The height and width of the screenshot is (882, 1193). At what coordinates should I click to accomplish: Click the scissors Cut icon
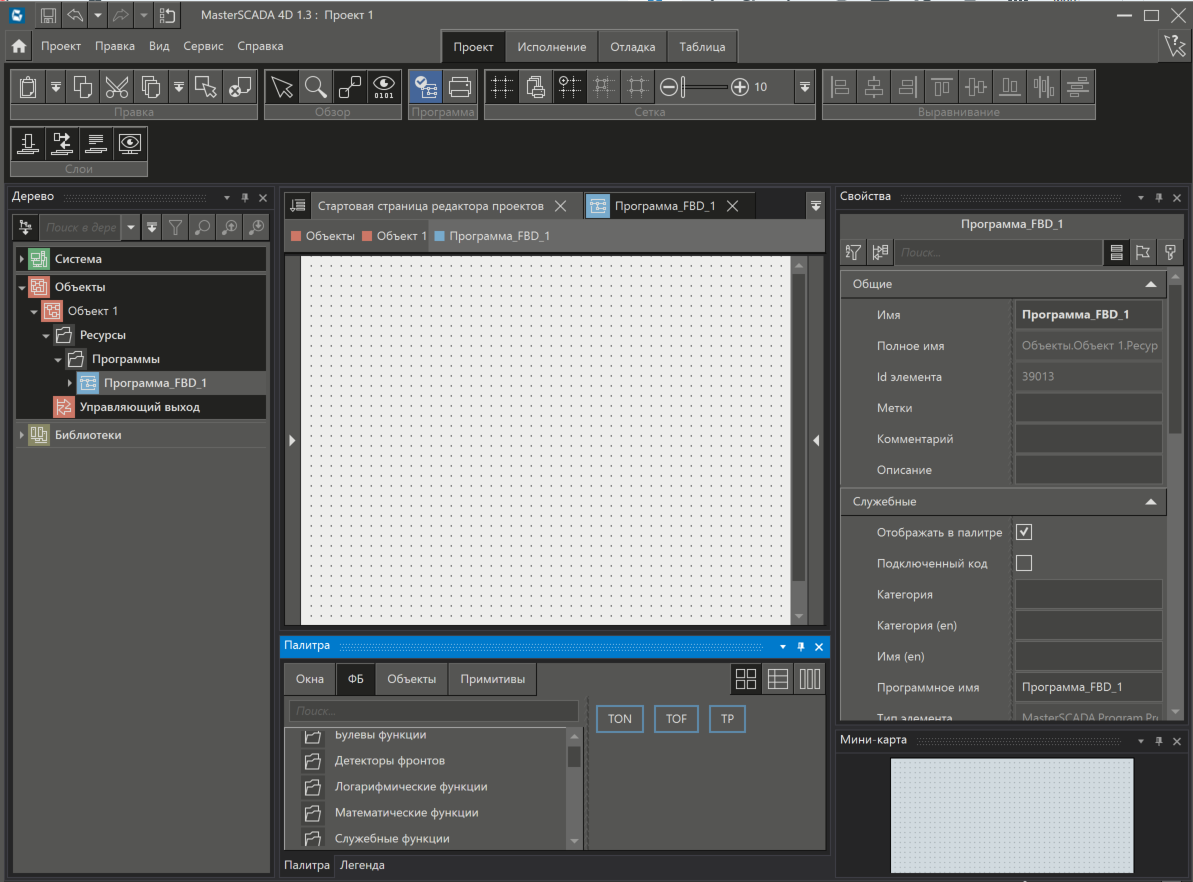tap(117, 87)
